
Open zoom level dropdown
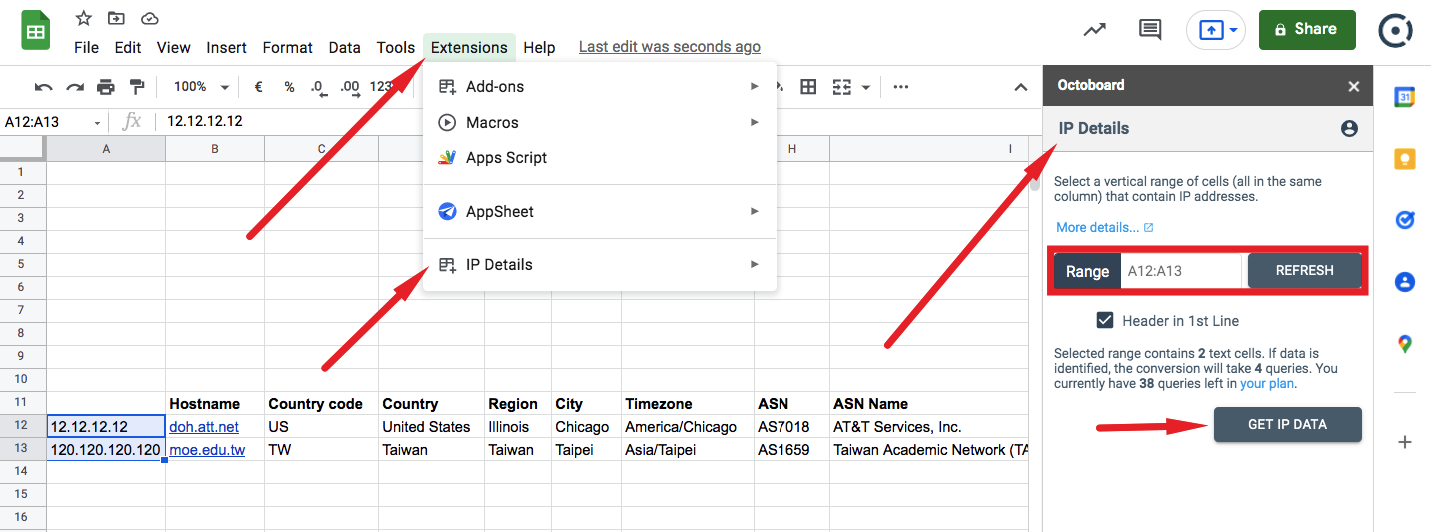pyautogui.click(x=203, y=87)
